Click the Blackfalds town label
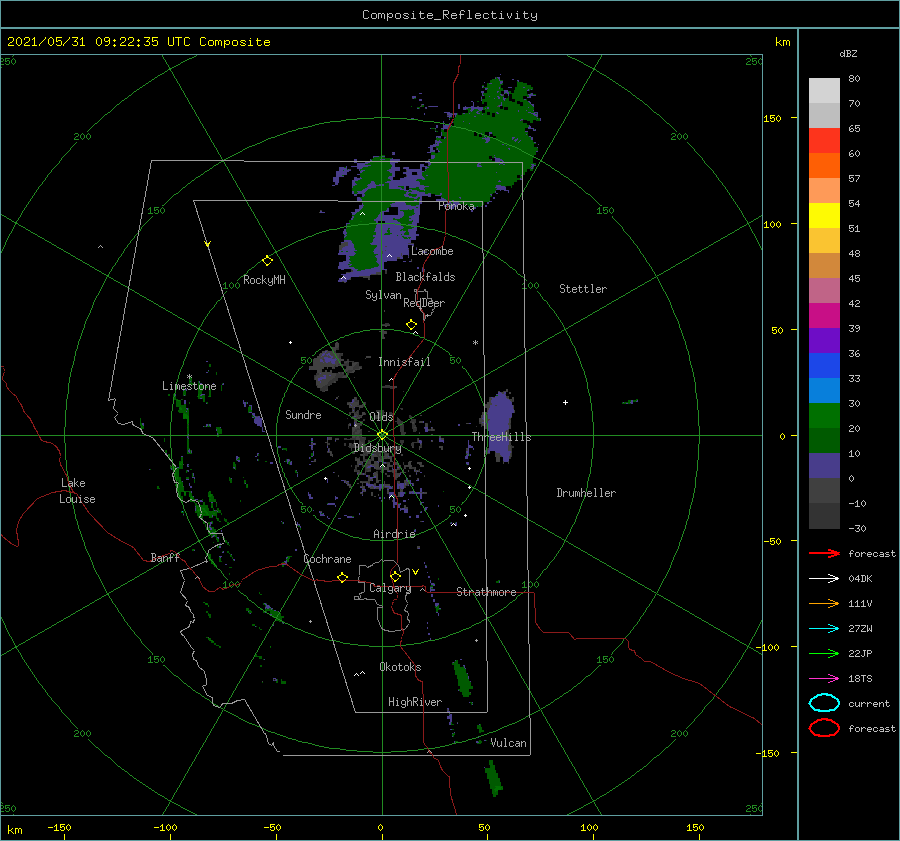Screen dimensions: 900x841 425,277
